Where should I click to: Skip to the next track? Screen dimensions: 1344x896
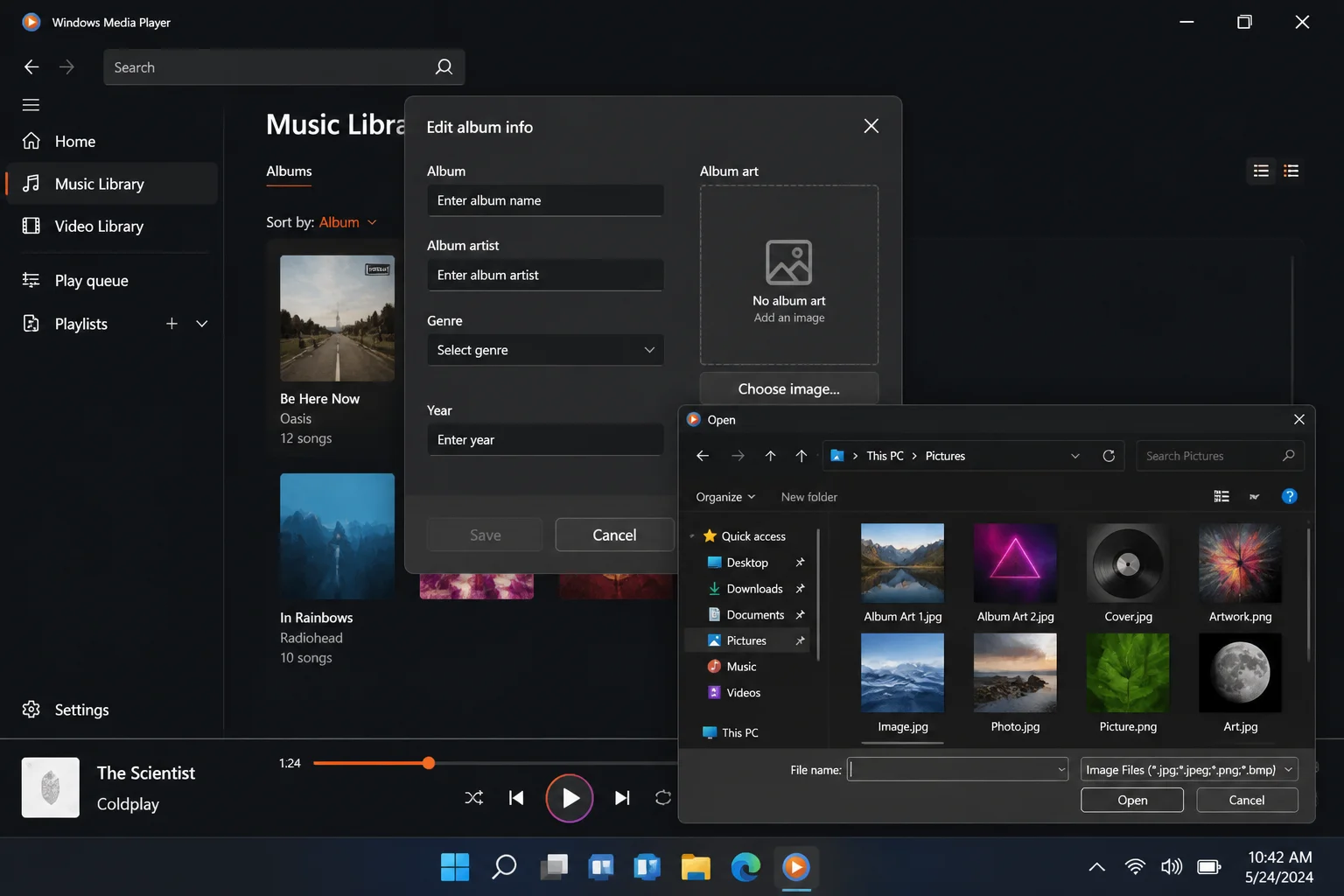[622, 797]
